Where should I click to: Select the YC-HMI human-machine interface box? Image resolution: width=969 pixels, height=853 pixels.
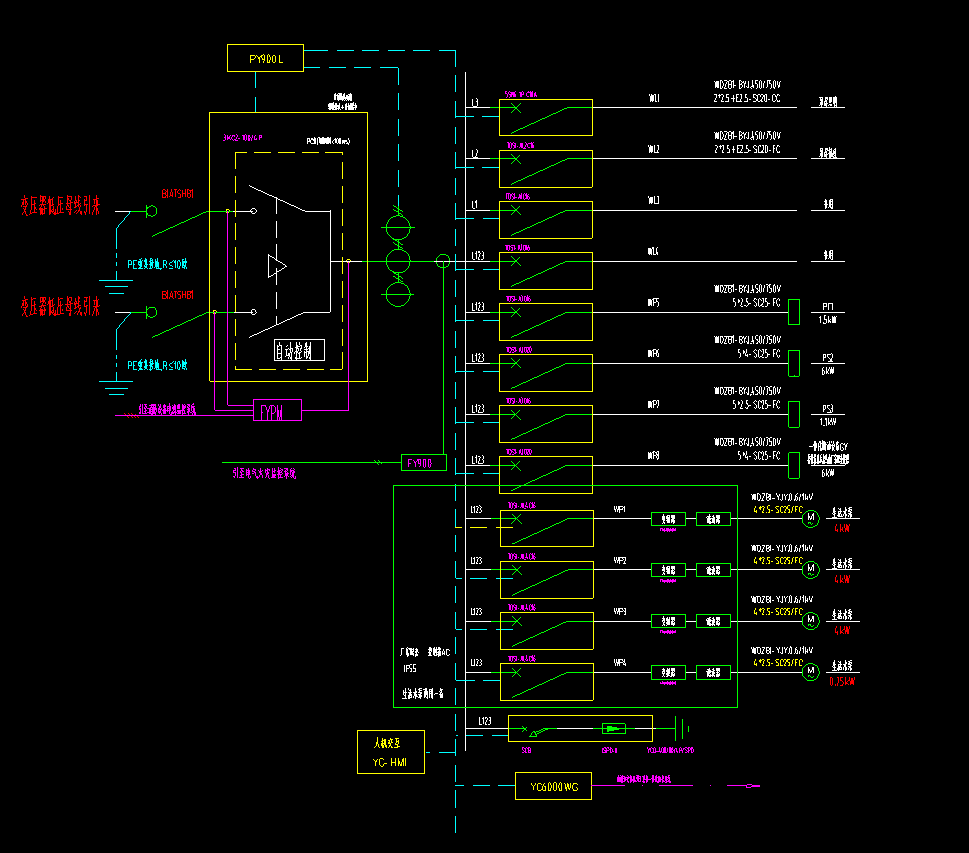(390, 752)
